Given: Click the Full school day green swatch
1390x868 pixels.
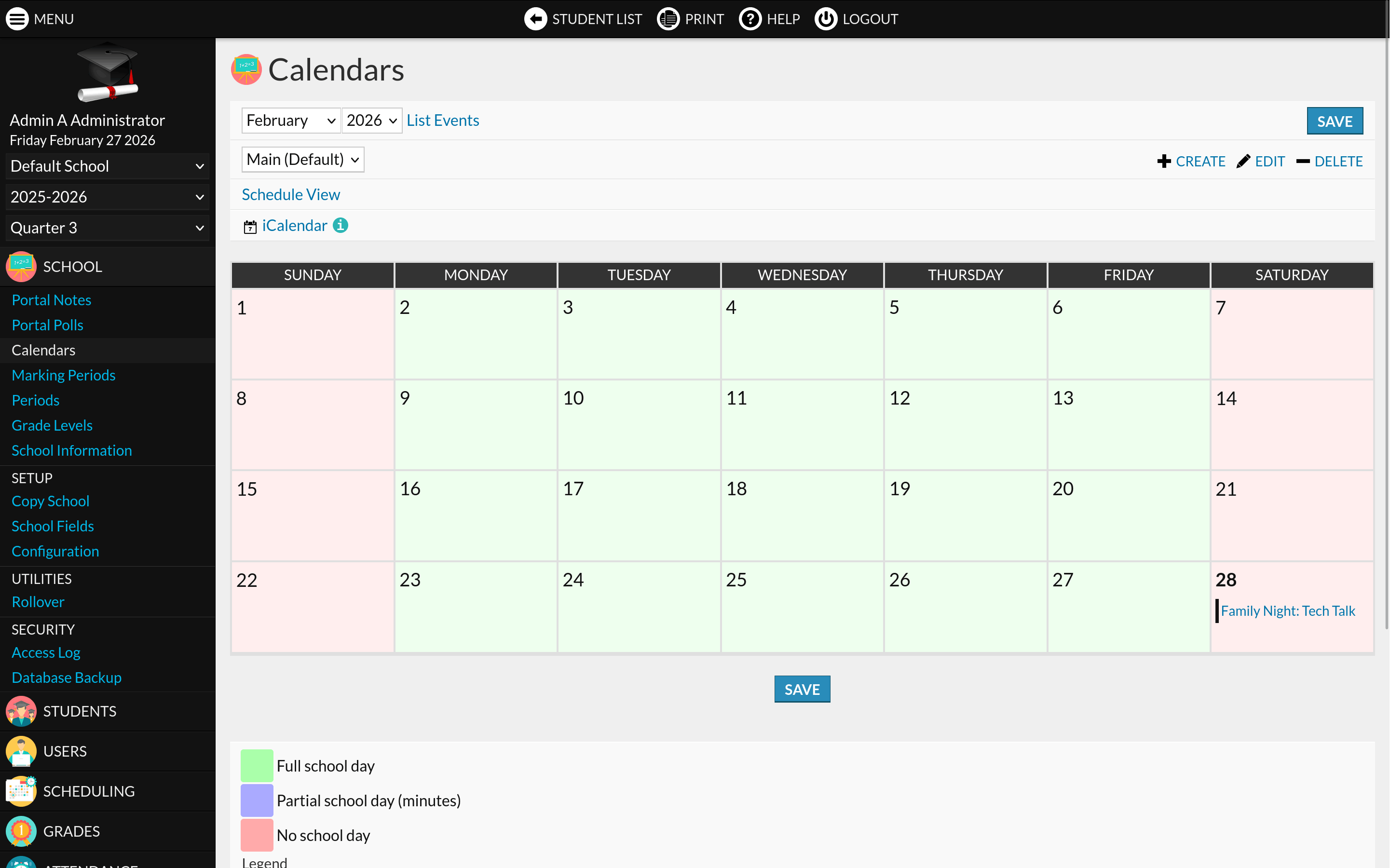Looking at the screenshot, I should coord(257,766).
